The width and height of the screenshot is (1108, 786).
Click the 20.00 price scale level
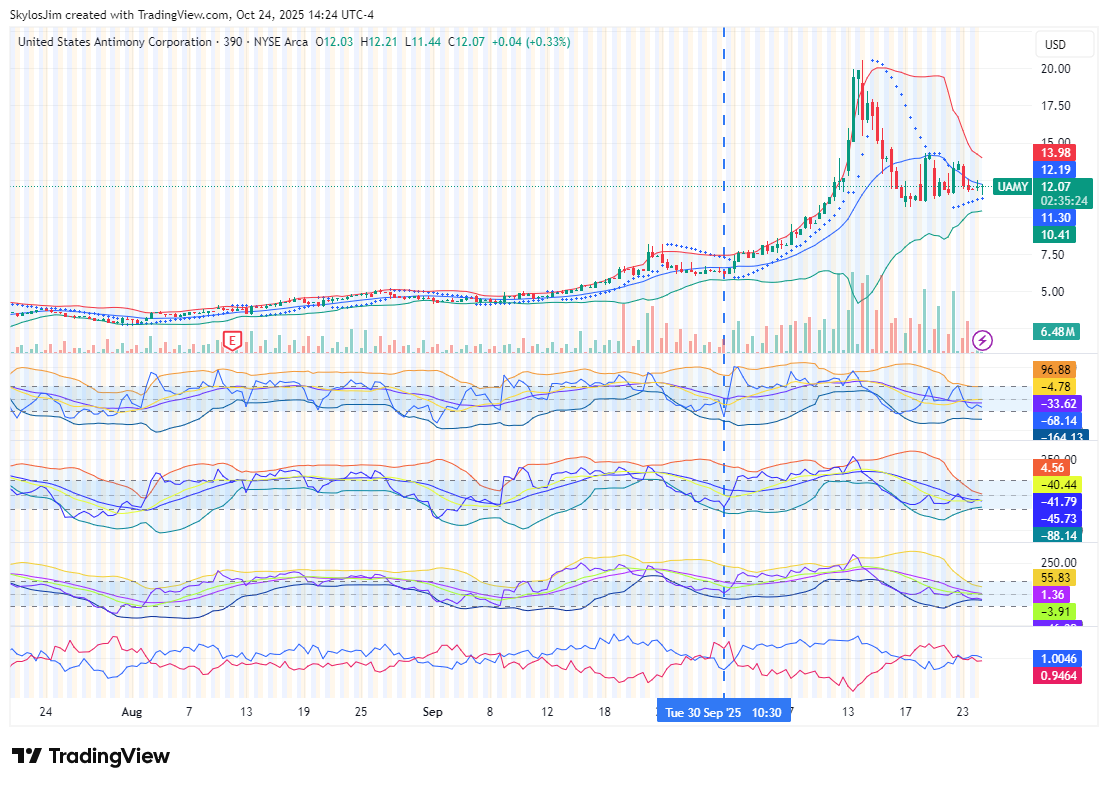click(1055, 69)
